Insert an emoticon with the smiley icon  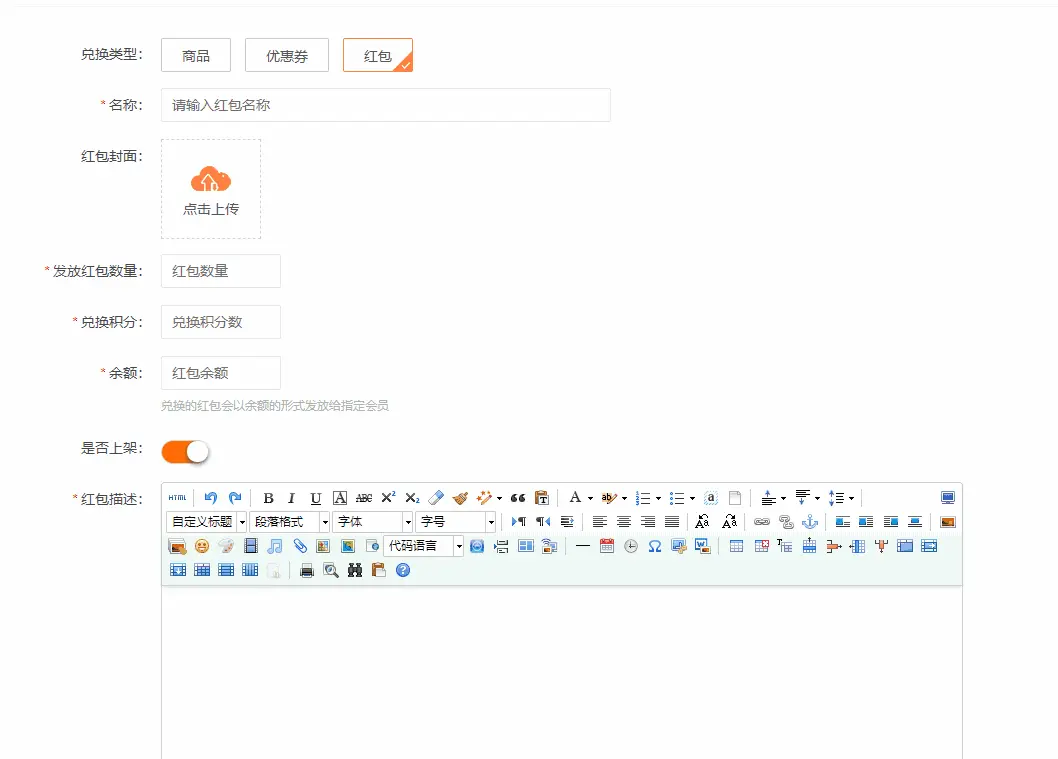tap(202, 546)
